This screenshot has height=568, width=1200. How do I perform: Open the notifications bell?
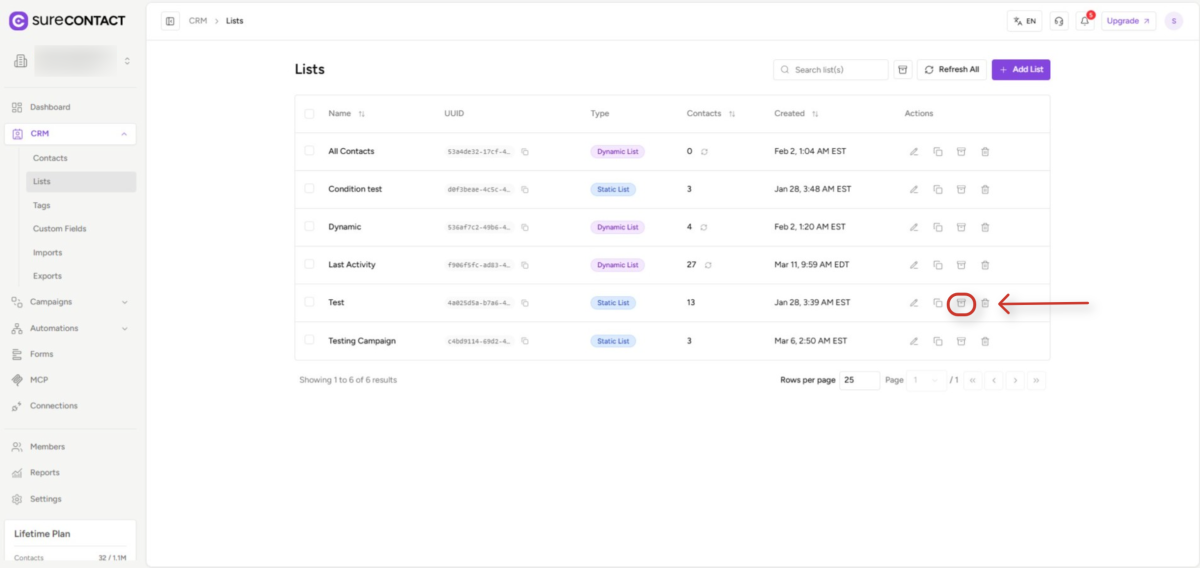[1085, 21]
